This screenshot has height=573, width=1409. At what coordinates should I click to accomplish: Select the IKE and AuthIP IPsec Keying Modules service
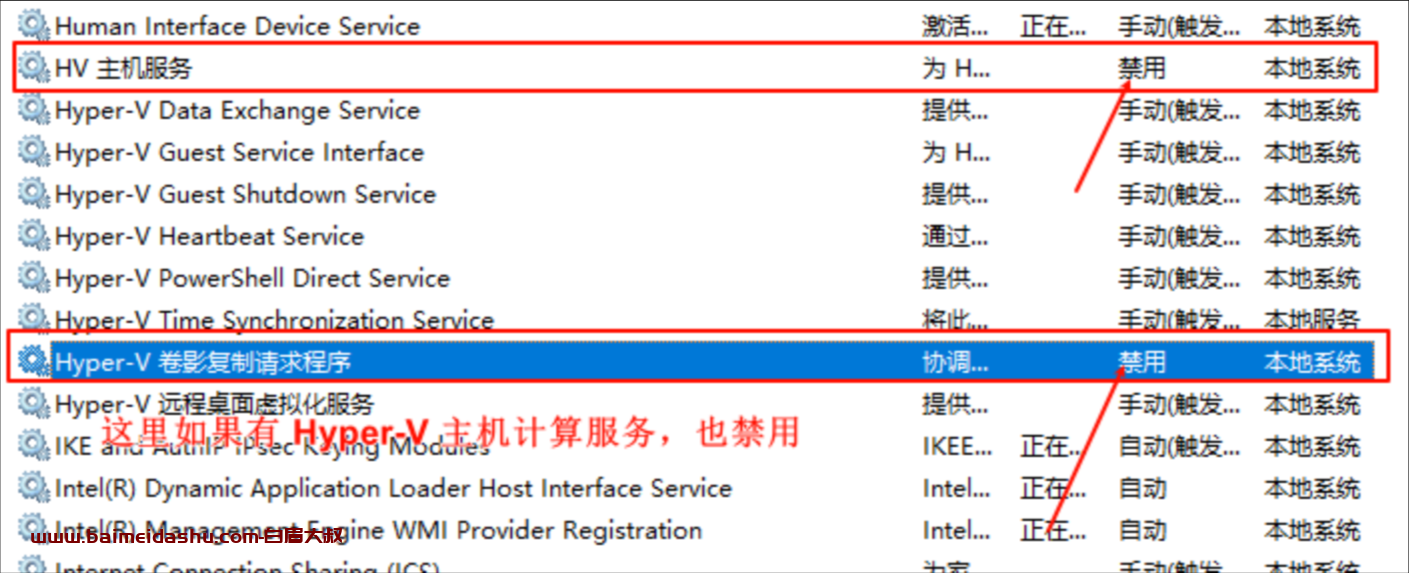pos(272,447)
